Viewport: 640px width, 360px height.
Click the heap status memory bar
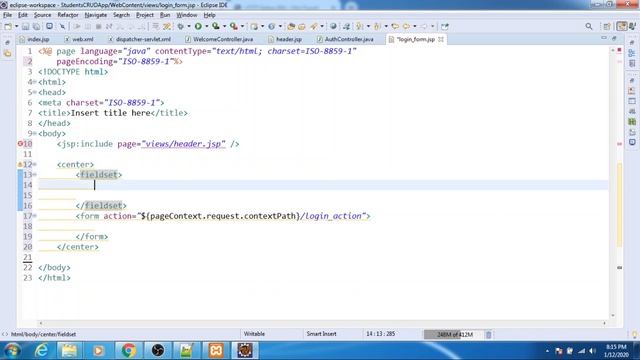454,334
